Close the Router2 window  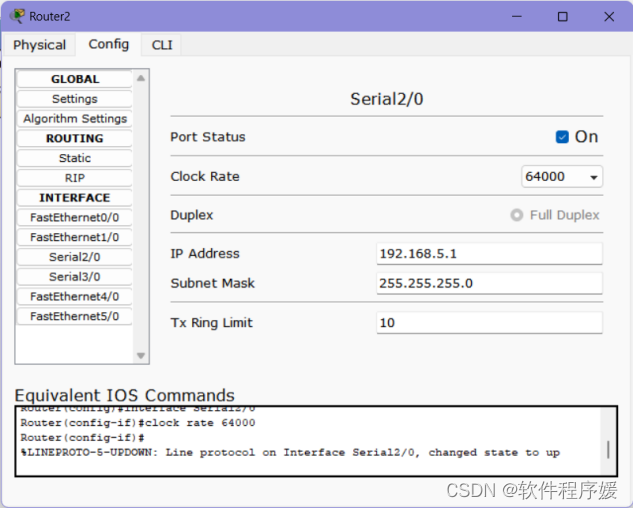click(609, 17)
